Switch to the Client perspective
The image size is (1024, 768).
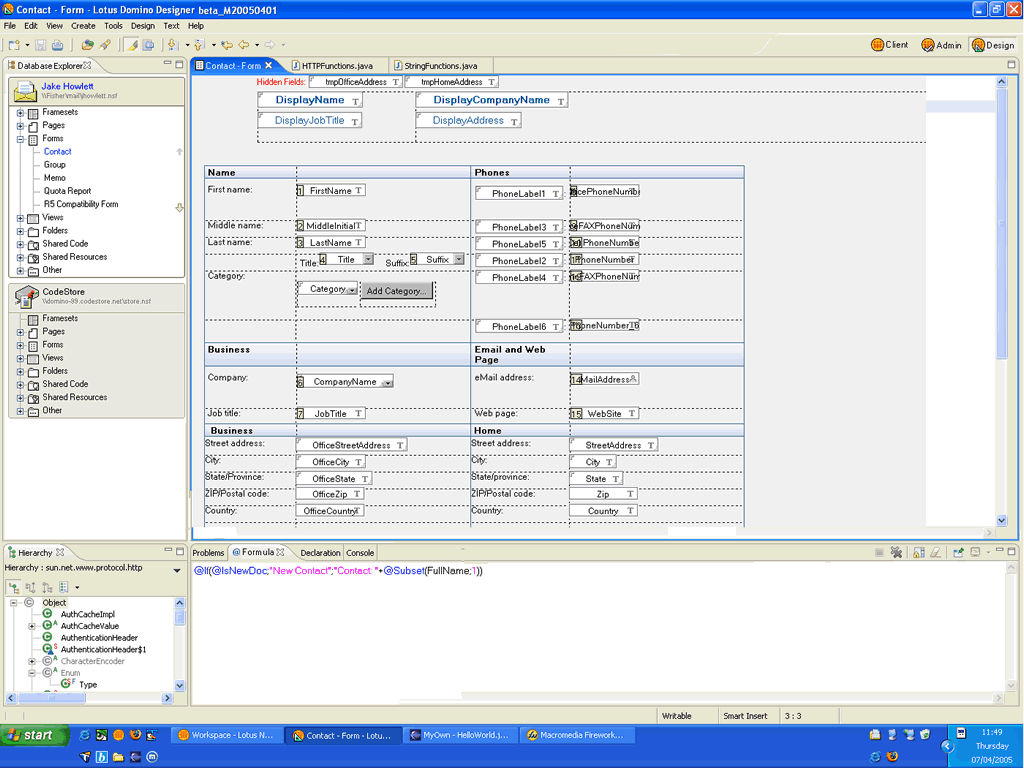pos(889,44)
